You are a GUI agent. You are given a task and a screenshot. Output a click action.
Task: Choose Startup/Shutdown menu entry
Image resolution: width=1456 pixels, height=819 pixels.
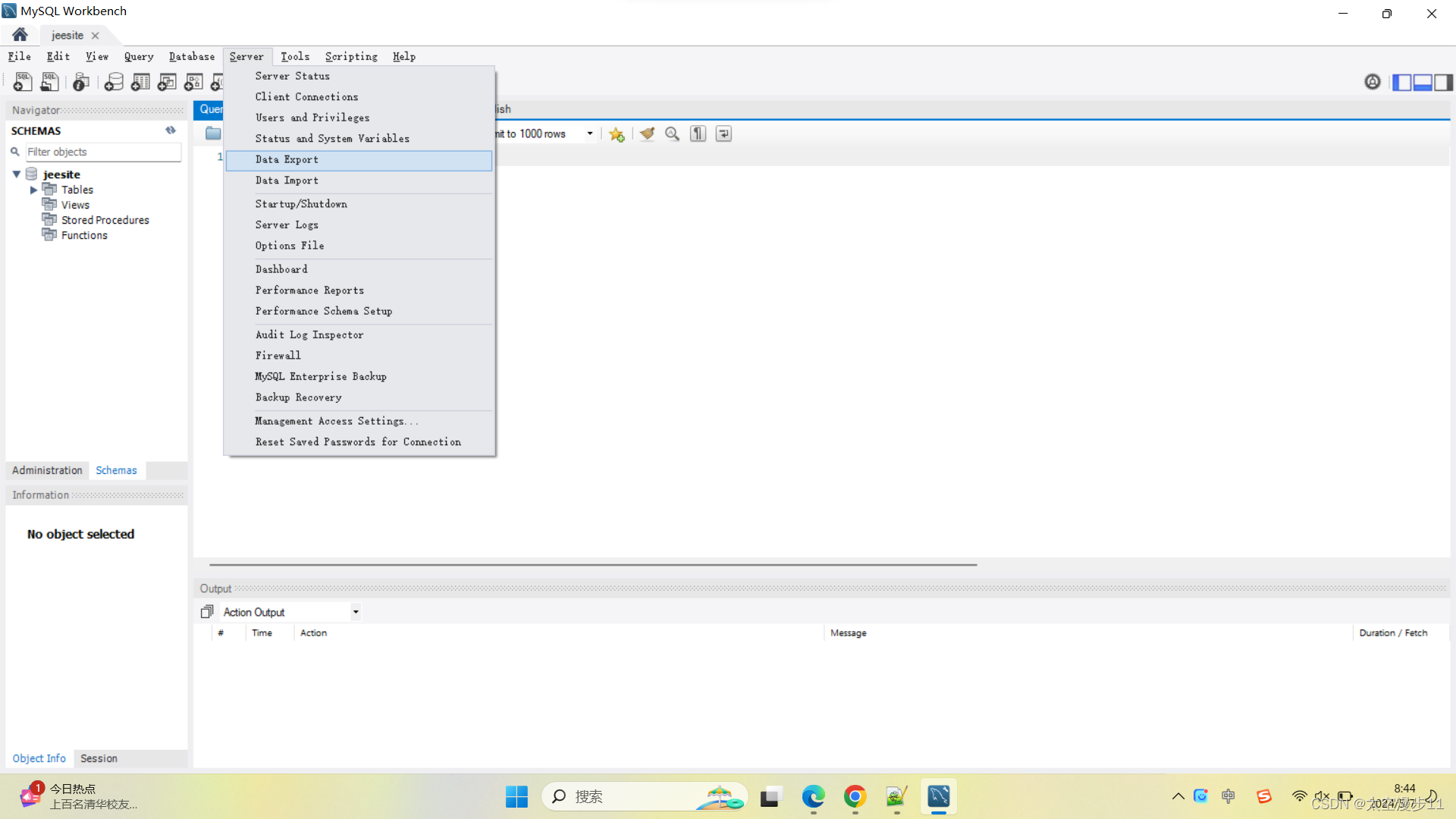click(x=359, y=204)
